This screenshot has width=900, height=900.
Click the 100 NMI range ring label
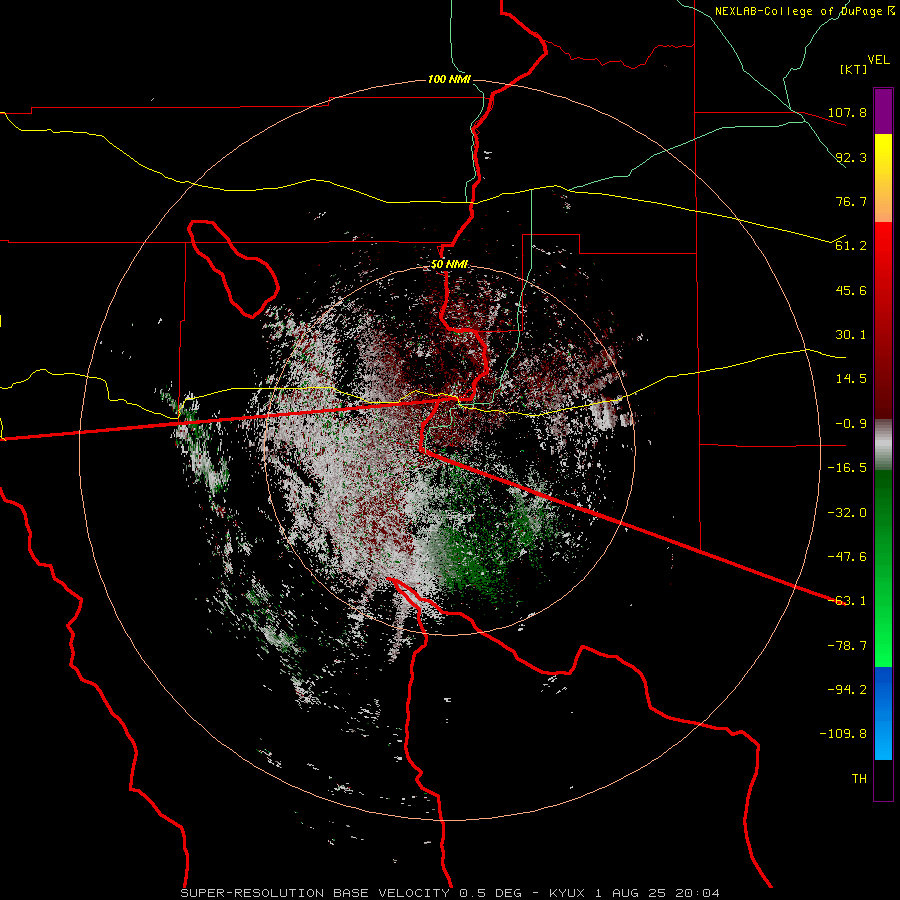(x=449, y=79)
